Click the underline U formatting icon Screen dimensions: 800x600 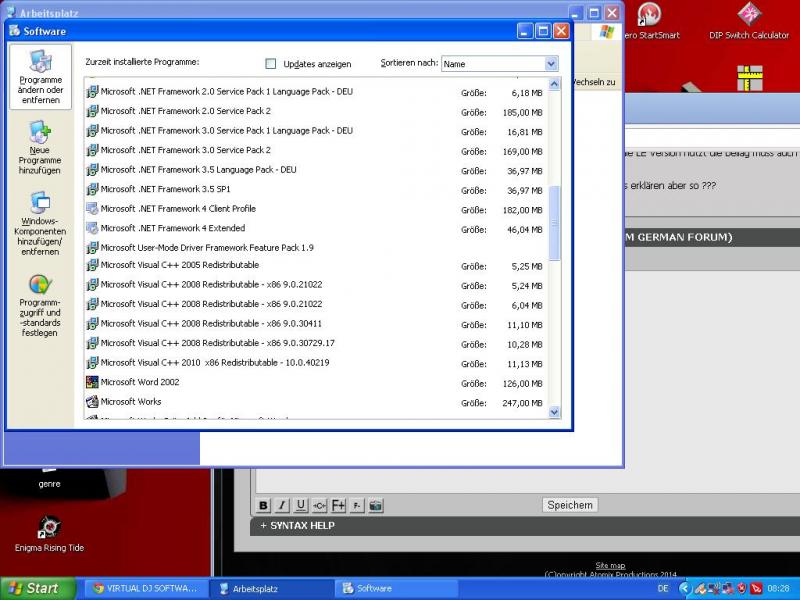point(301,505)
